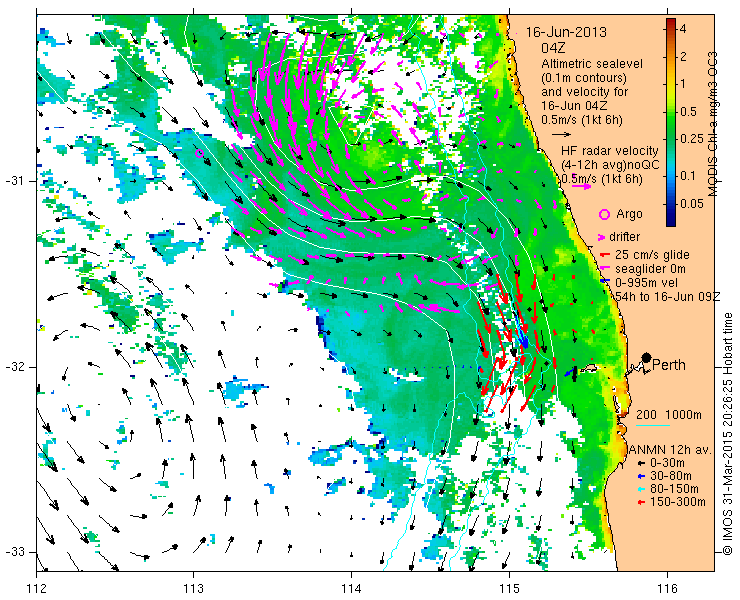This screenshot has height=600, width=740.
Task: Click the black 0-30m ANMN arrow symbol
Action: point(641,464)
